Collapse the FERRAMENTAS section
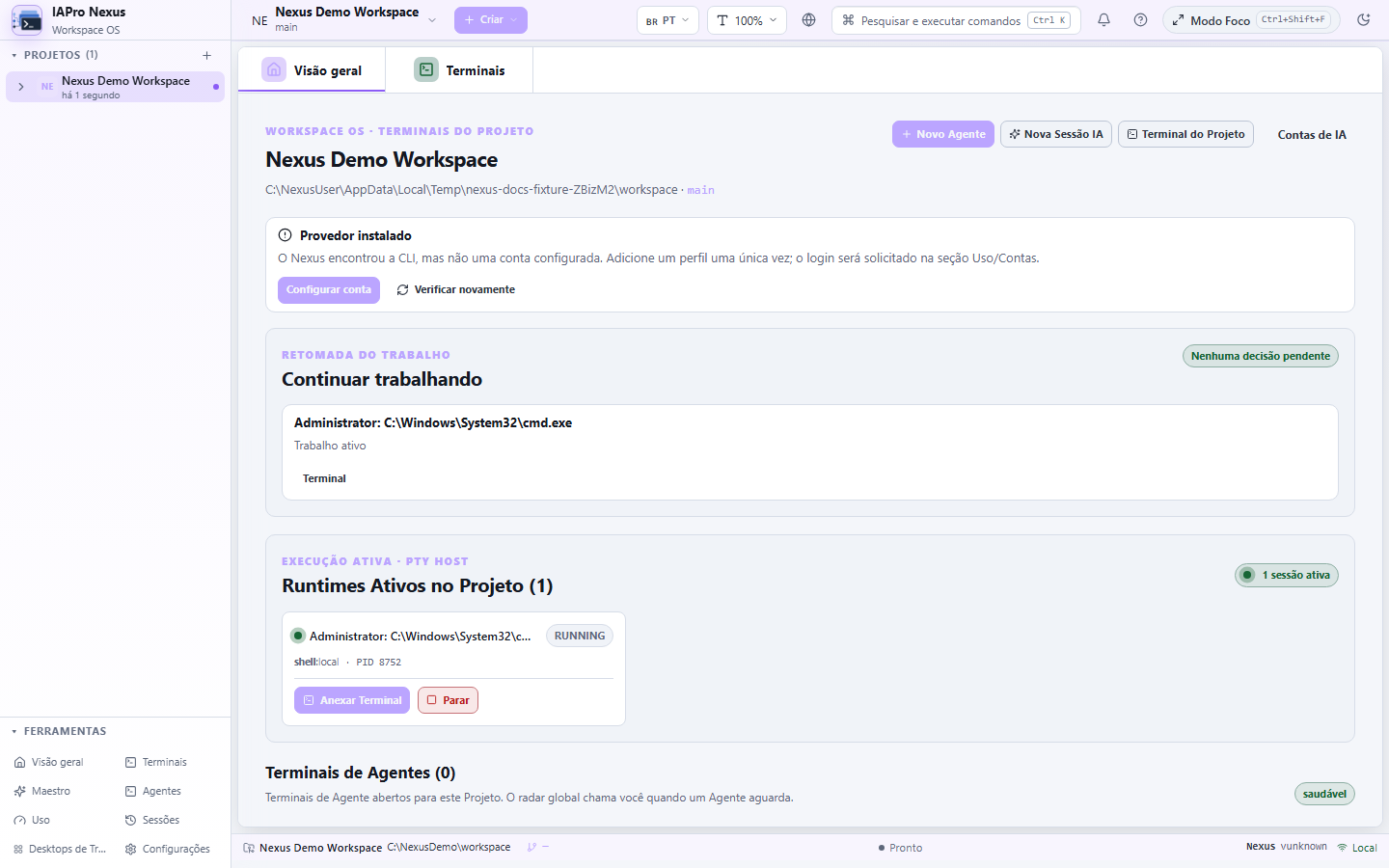 coord(59,731)
